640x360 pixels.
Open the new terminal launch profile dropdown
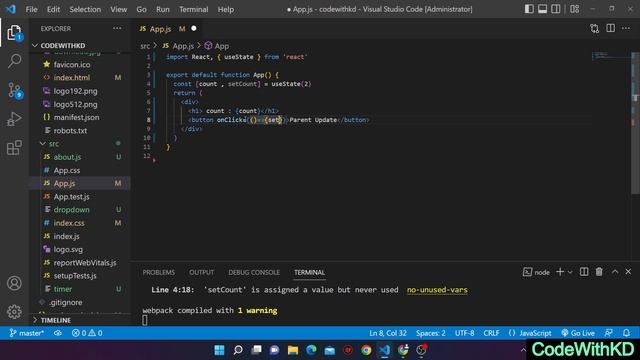click(x=570, y=272)
